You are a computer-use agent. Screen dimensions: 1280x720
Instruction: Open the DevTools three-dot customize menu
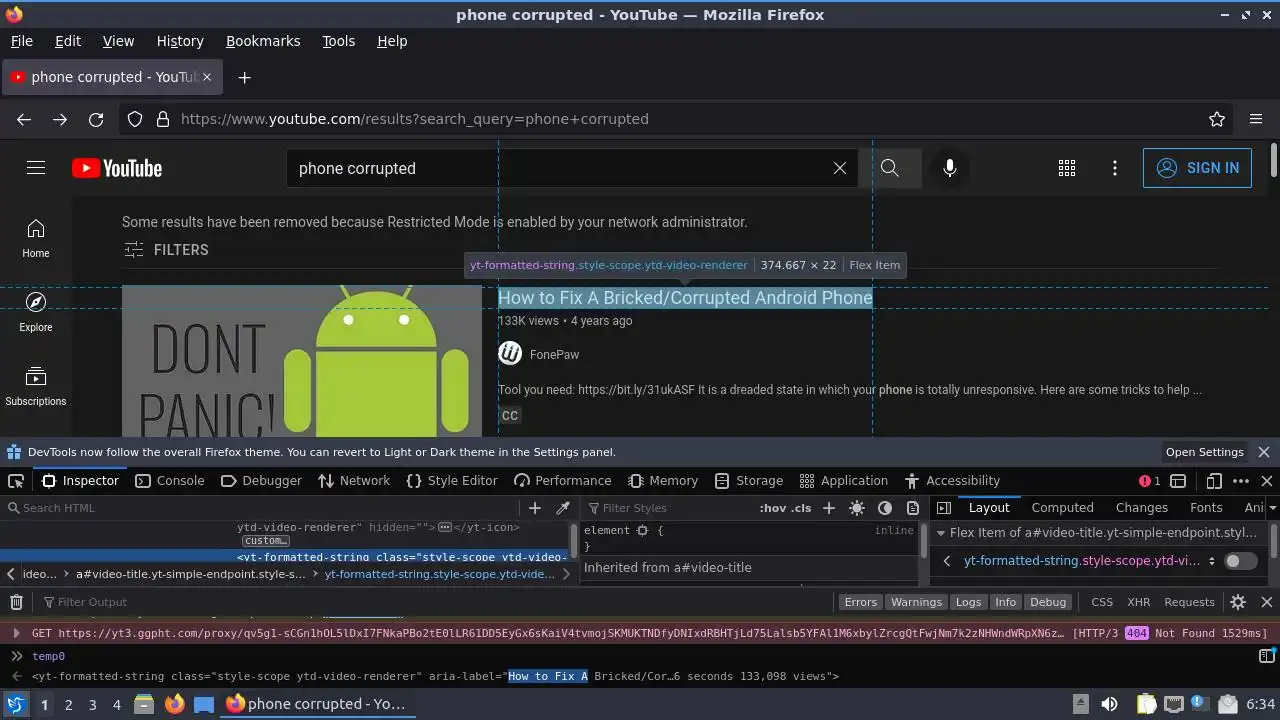tap(1241, 481)
